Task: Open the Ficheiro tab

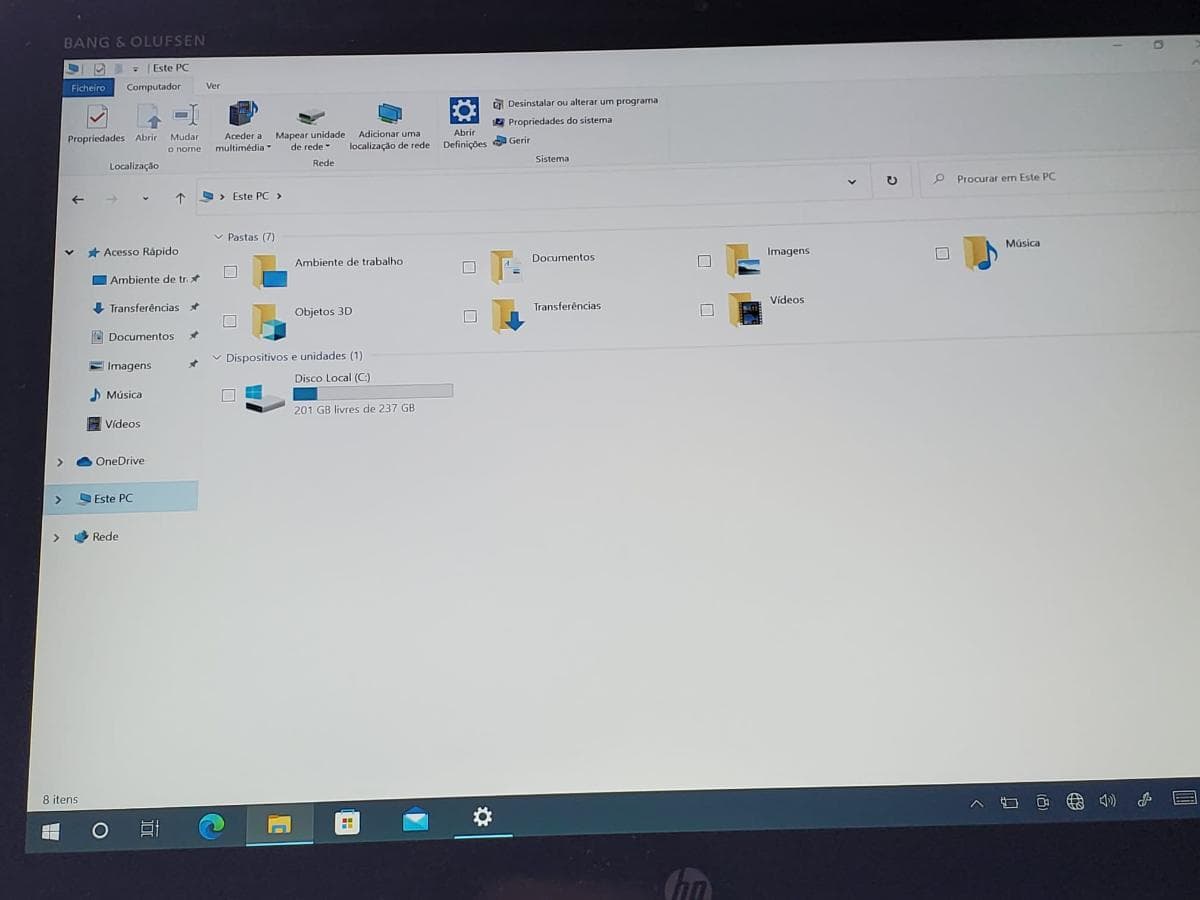Action: [x=88, y=88]
